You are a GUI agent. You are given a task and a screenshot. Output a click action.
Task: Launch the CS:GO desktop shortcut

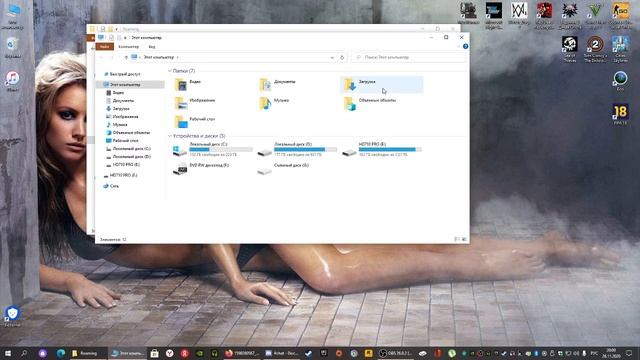620,16
